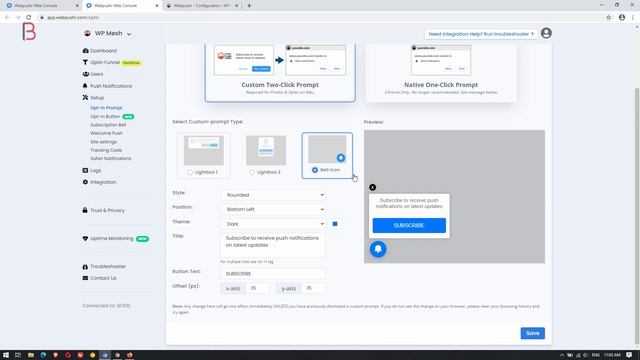Viewport: 640px width, 360px height.
Task: Select the Lightbox 1 radio button
Action: tap(190, 172)
